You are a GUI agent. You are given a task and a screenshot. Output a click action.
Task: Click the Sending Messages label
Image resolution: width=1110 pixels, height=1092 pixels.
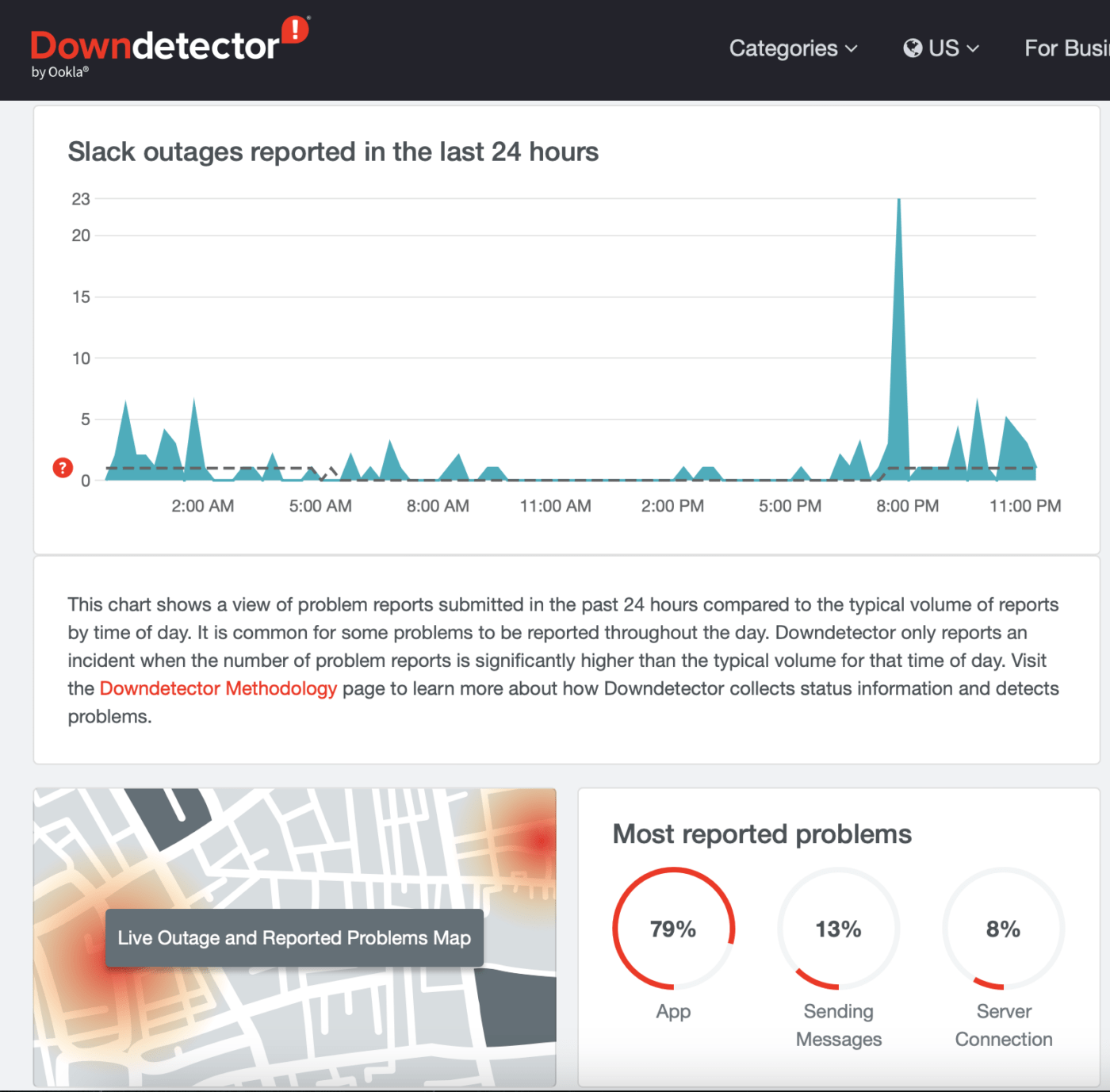point(839,1025)
